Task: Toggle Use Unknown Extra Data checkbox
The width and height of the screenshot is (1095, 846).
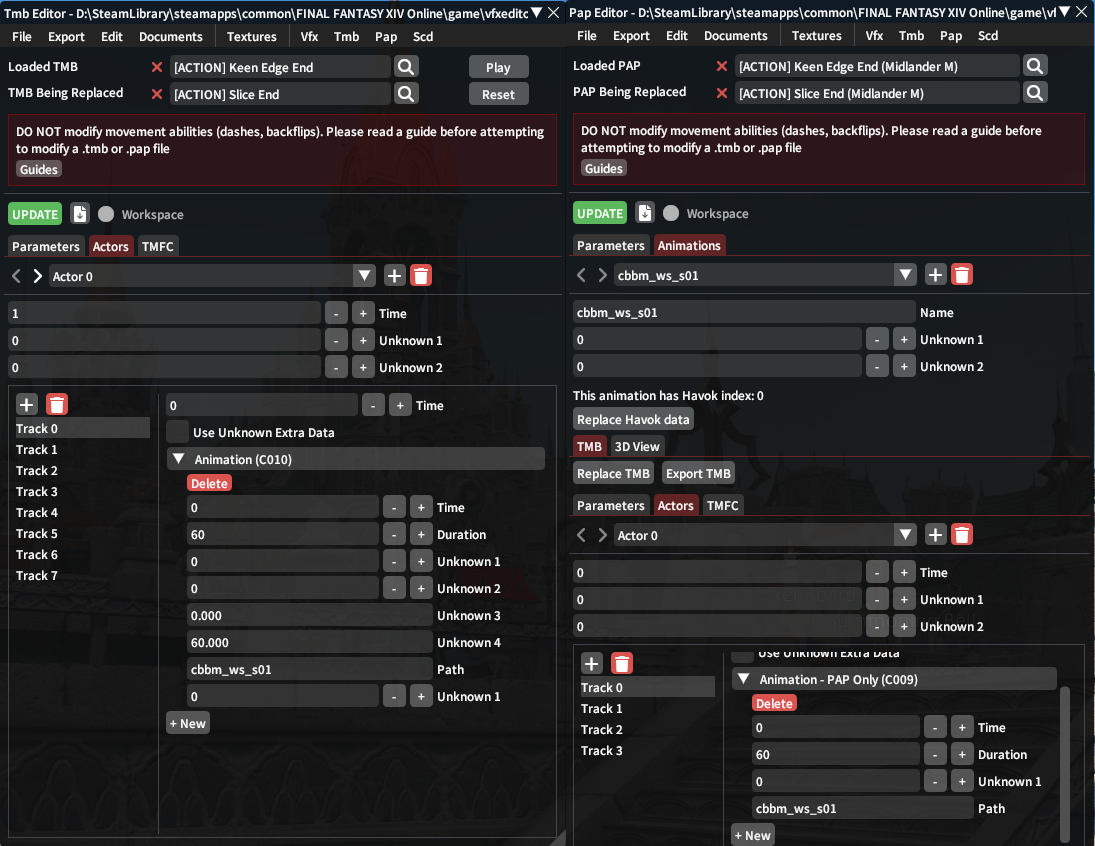Action: (x=177, y=432)
